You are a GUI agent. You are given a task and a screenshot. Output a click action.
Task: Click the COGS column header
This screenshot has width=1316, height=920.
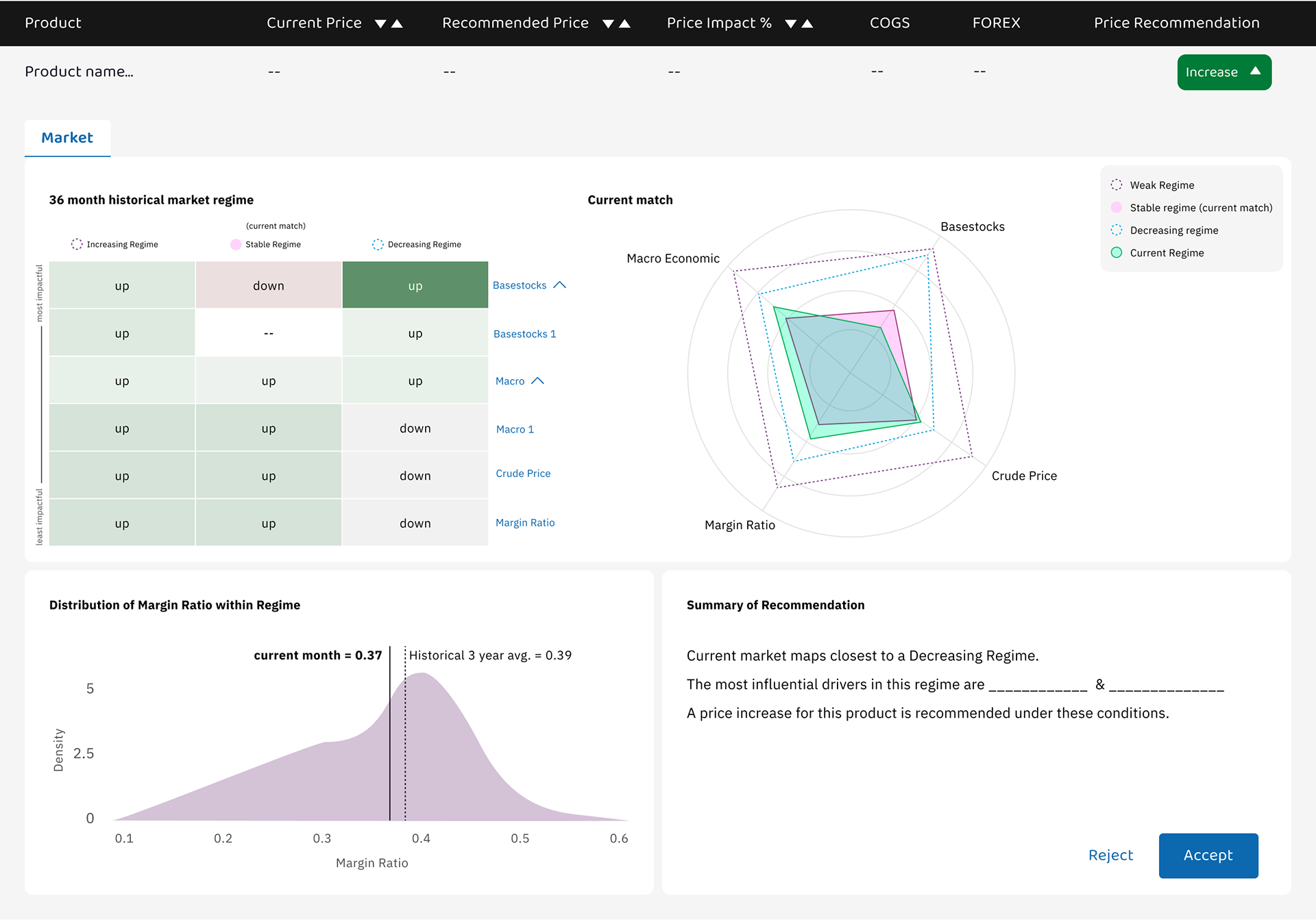click(x=889, y=23)
